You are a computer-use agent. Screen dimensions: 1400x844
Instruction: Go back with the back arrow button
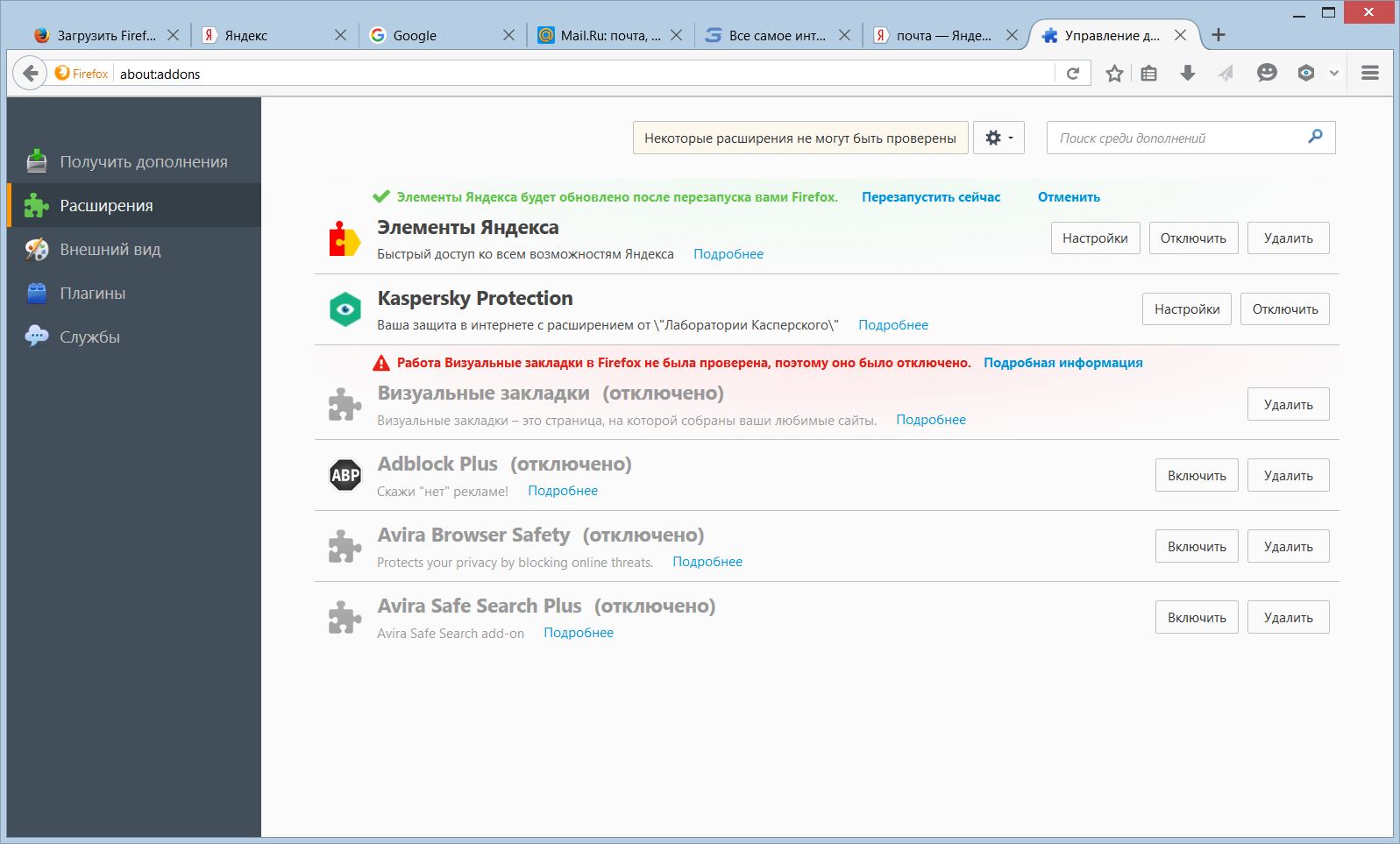(31, 73)
